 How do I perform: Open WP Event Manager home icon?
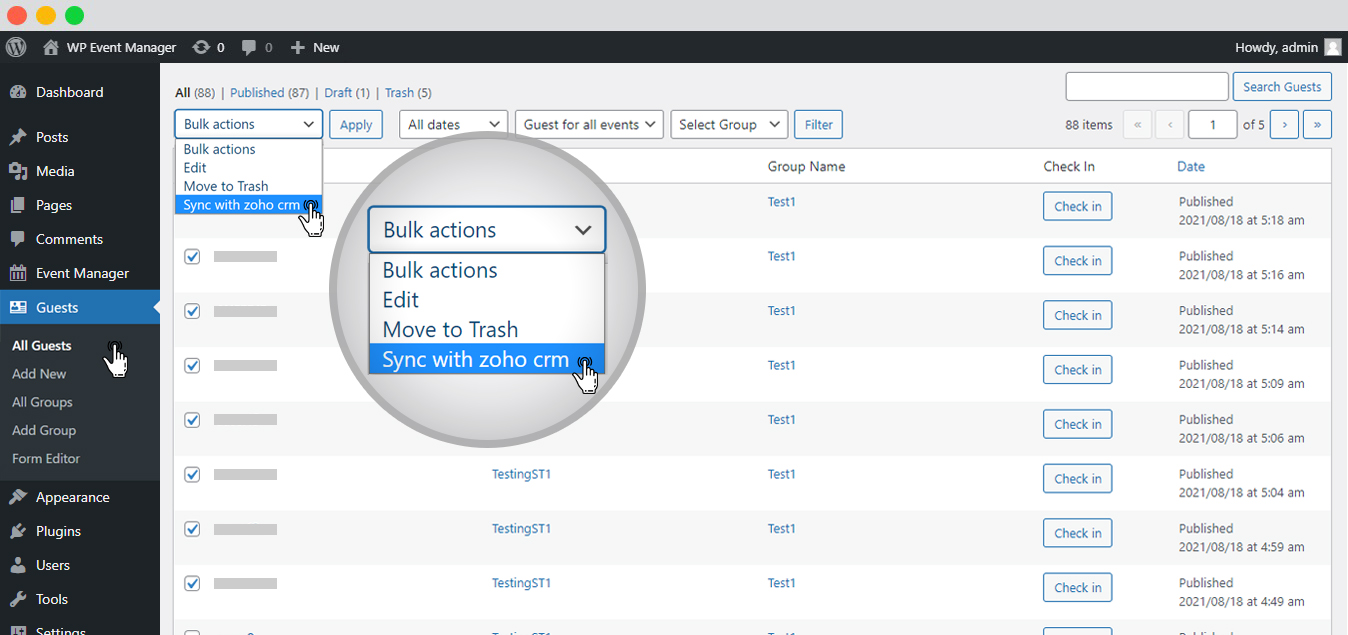pyautogui.click(x=51, y=47)
